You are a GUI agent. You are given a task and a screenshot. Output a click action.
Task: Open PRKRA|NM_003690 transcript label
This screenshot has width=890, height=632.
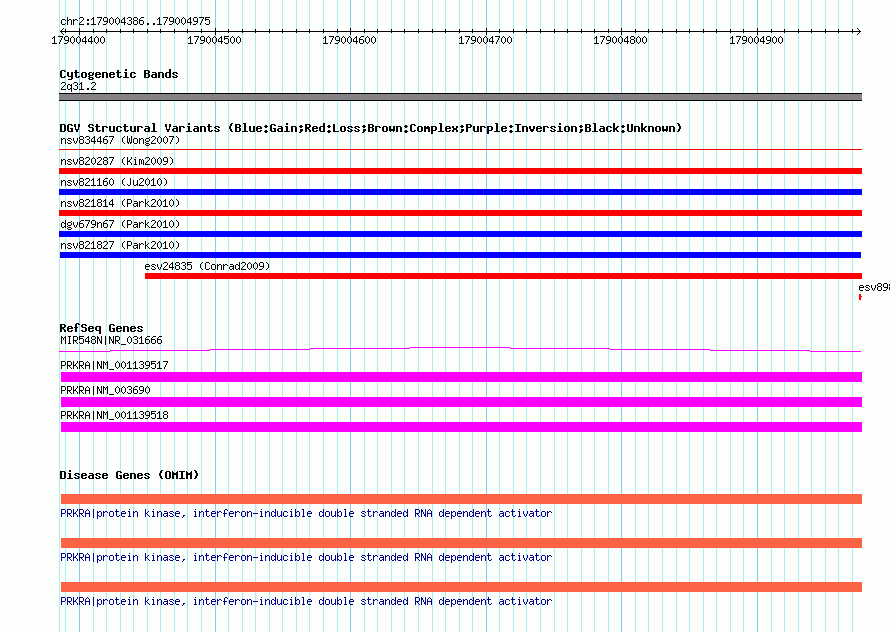tap(105, 391)
